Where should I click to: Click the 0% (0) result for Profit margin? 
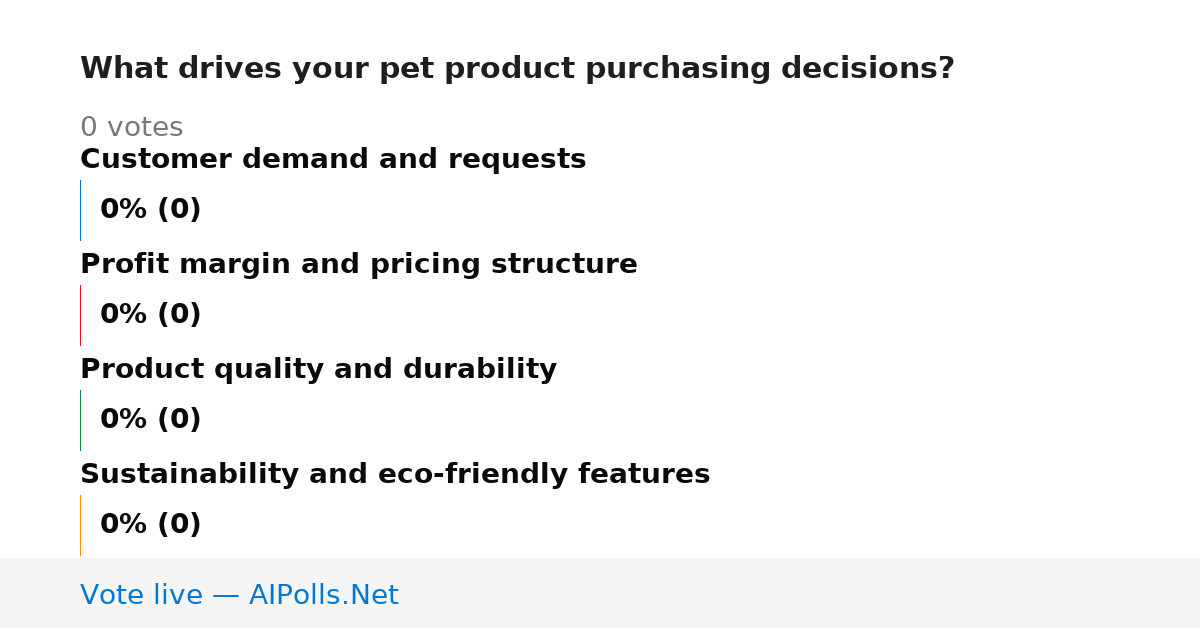150,315
